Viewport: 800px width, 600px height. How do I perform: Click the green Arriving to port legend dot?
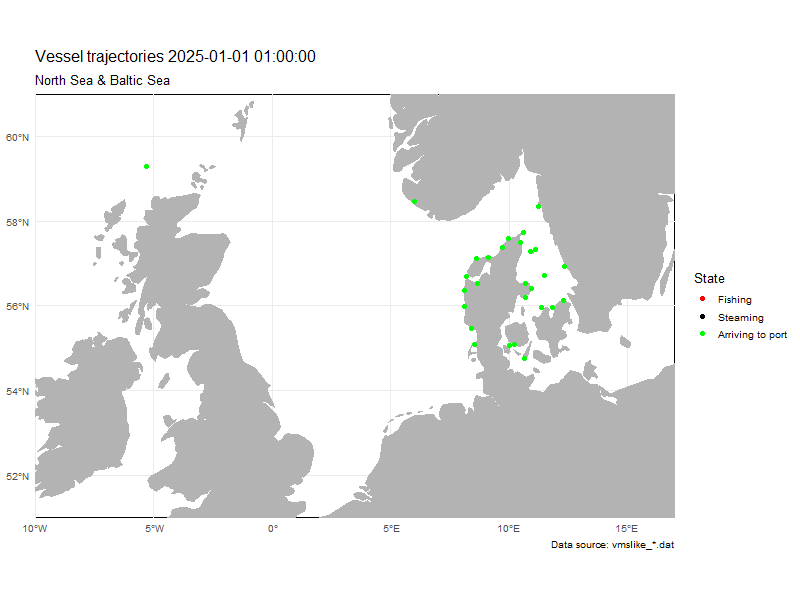pyautogui.click(x=702, y=335)
